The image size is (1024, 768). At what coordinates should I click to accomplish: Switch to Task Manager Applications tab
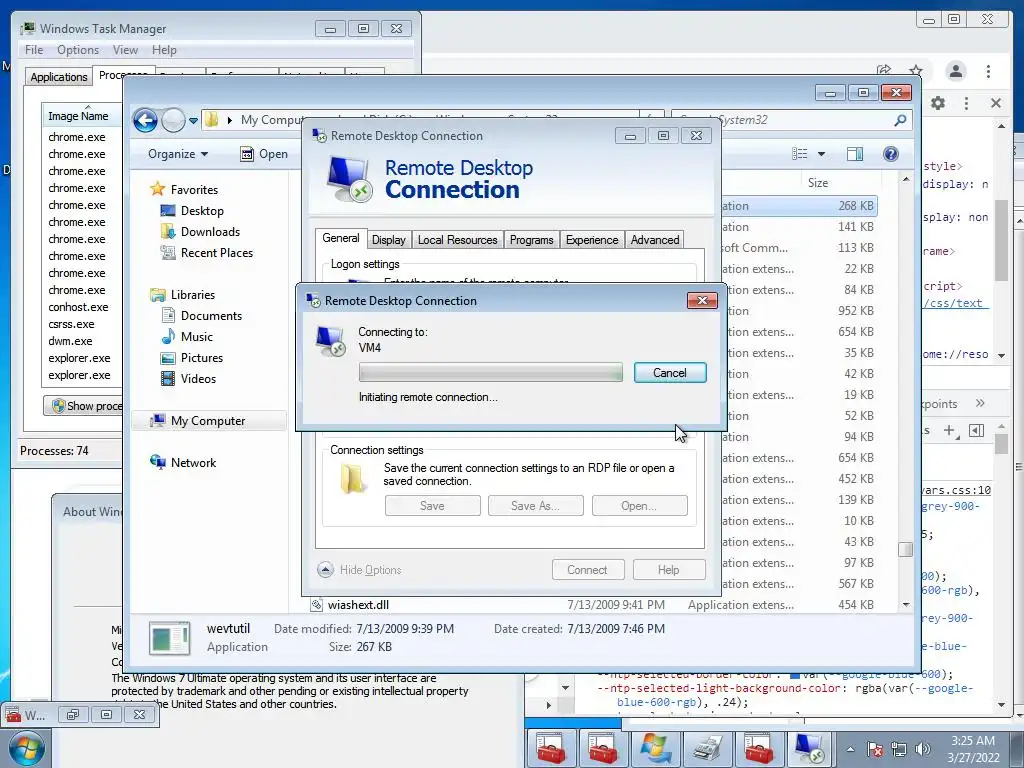59,76
